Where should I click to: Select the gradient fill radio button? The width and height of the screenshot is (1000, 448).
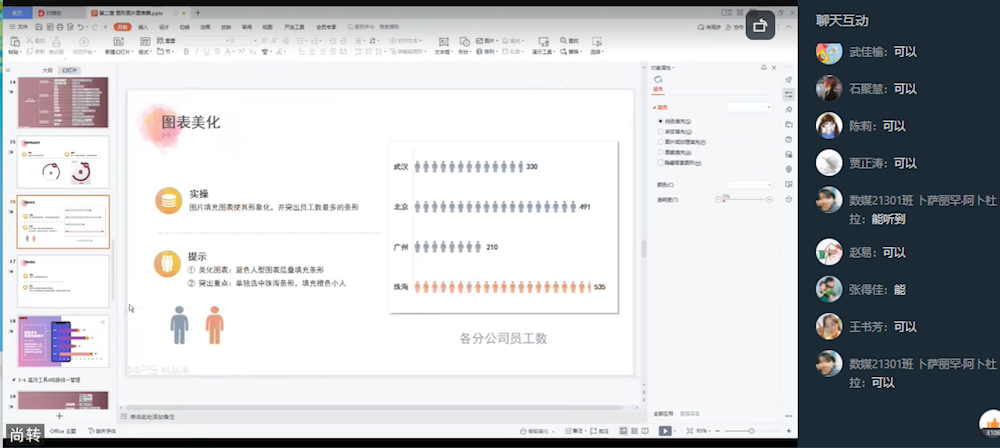(x=660, y=131)
